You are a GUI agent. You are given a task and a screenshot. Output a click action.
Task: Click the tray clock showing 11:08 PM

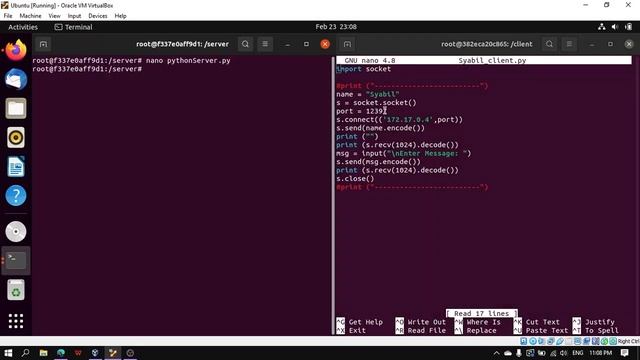tap(600, 353)
